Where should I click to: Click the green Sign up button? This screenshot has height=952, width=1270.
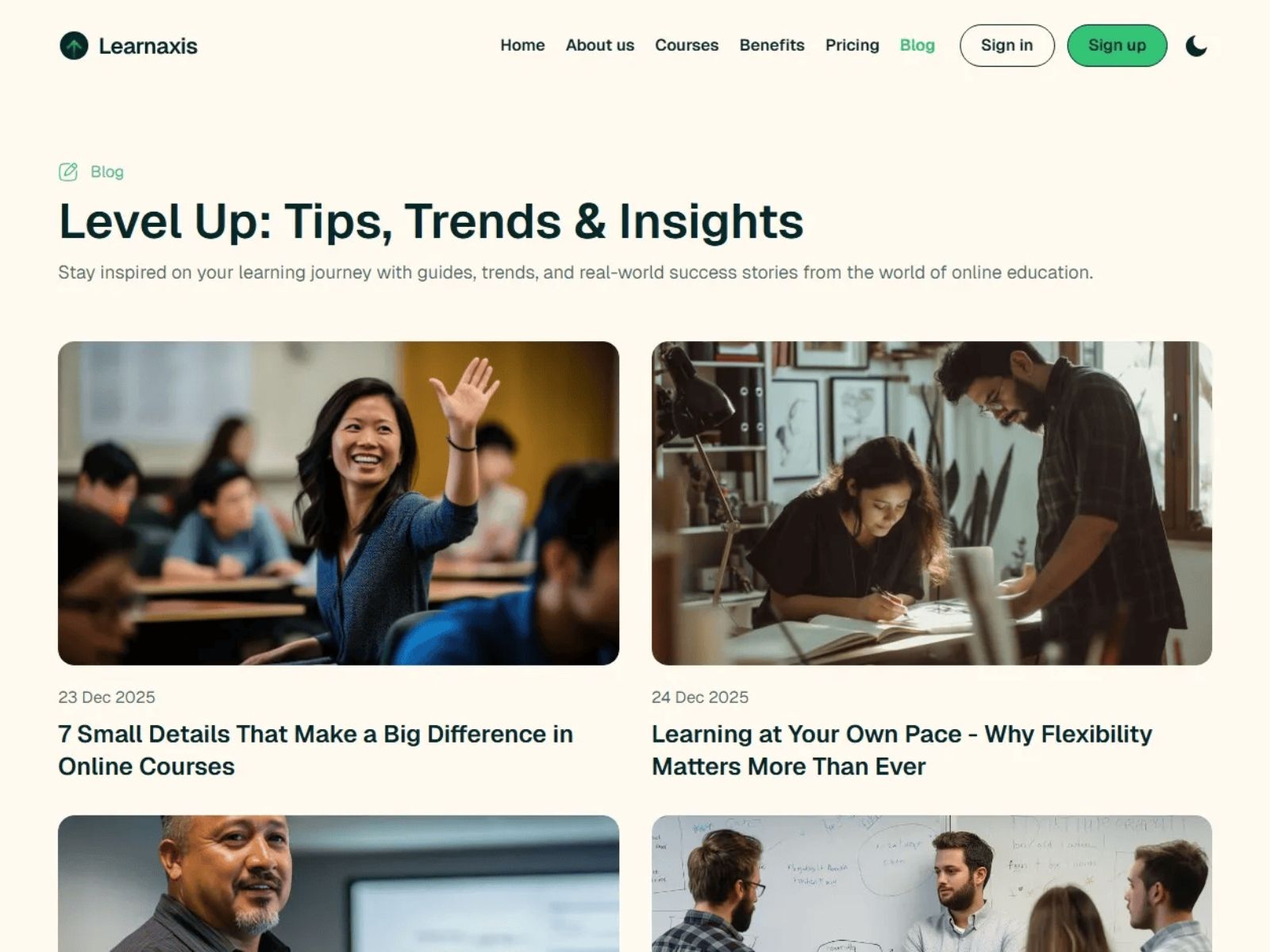1117,45
